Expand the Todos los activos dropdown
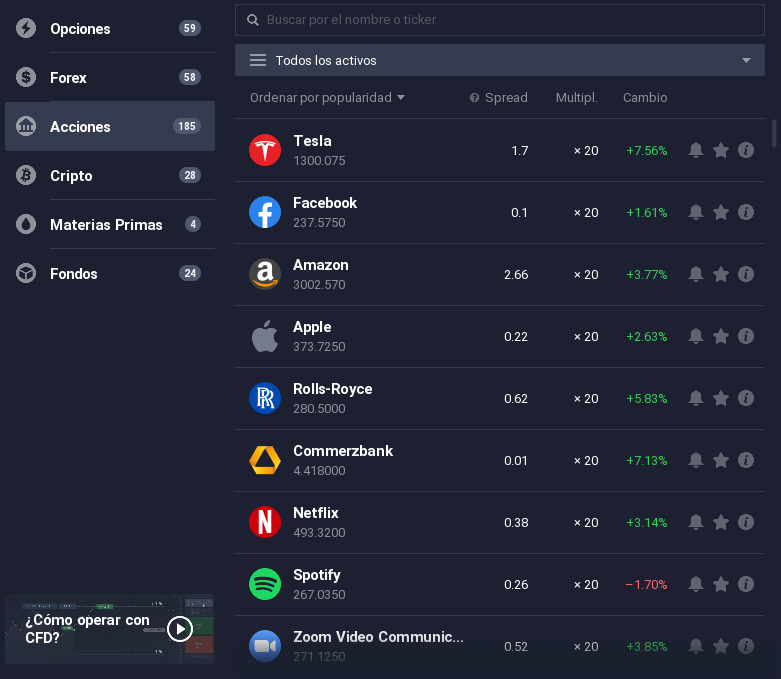Viewport: 781px width, 679px height. [x=500, y=60]
